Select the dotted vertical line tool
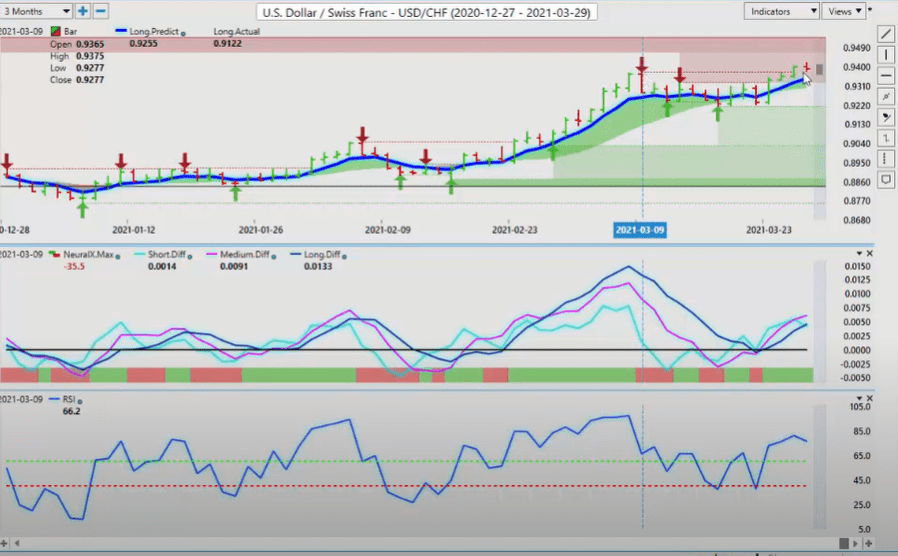 click(x=885, y=159)
